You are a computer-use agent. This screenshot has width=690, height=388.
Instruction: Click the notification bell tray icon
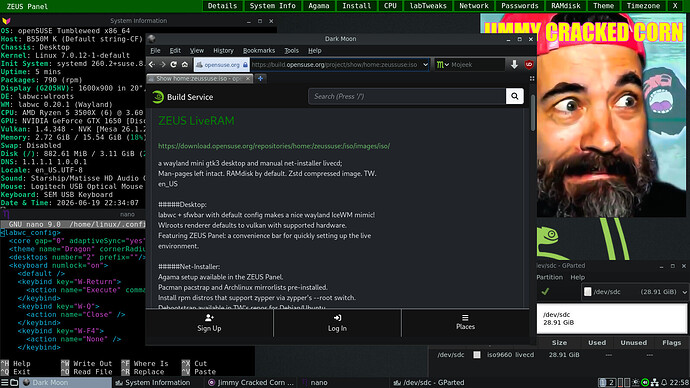664,383
